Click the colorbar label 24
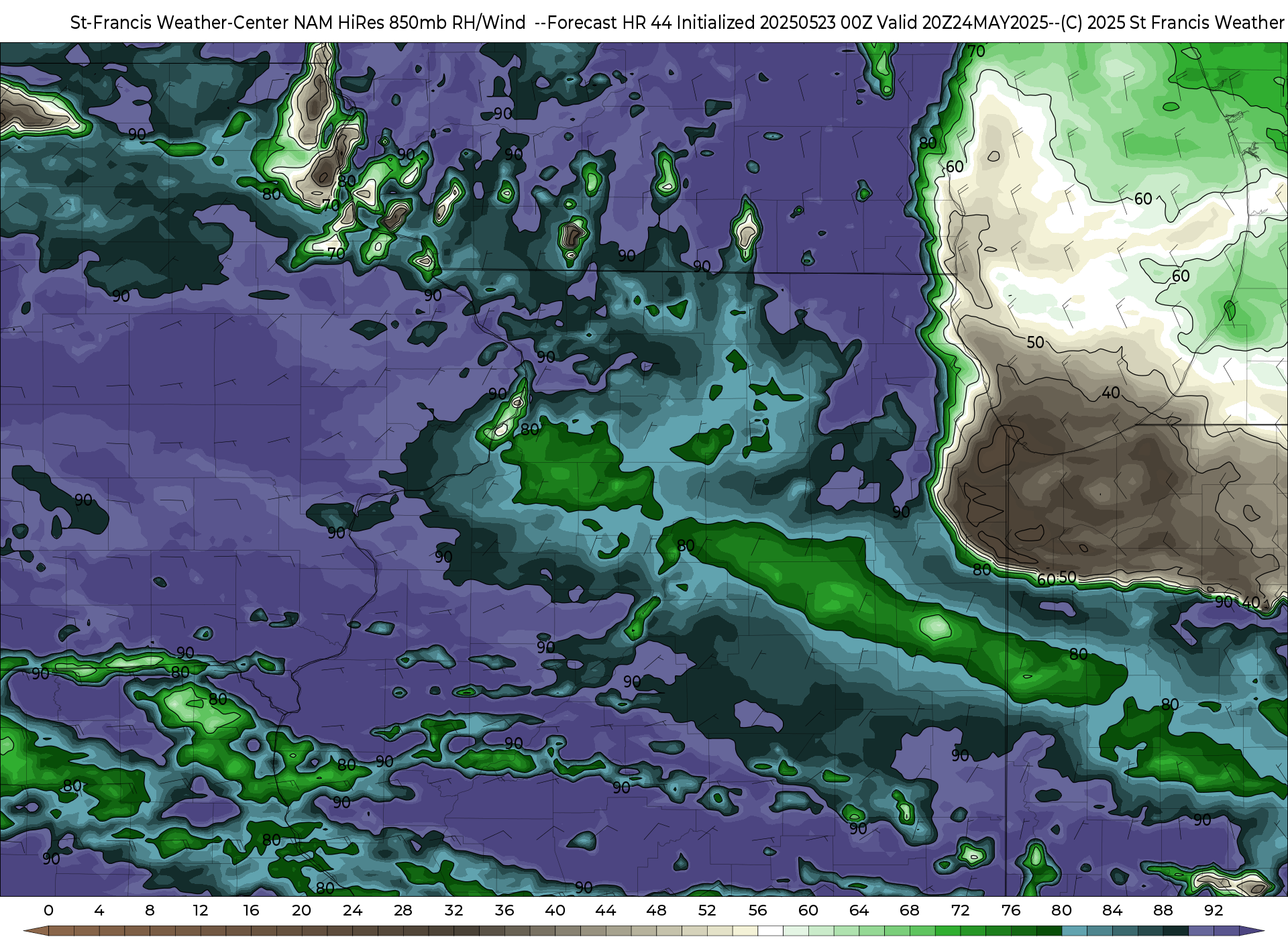1288x939 pixels. click(352, 910)
